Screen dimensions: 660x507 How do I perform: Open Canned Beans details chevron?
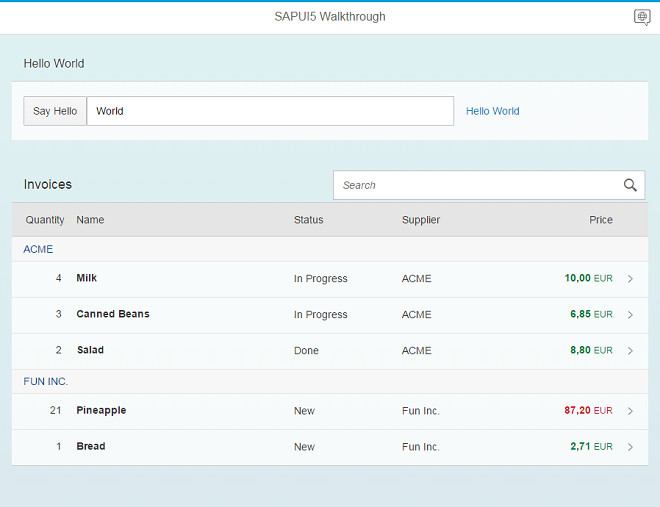point(630,315)
